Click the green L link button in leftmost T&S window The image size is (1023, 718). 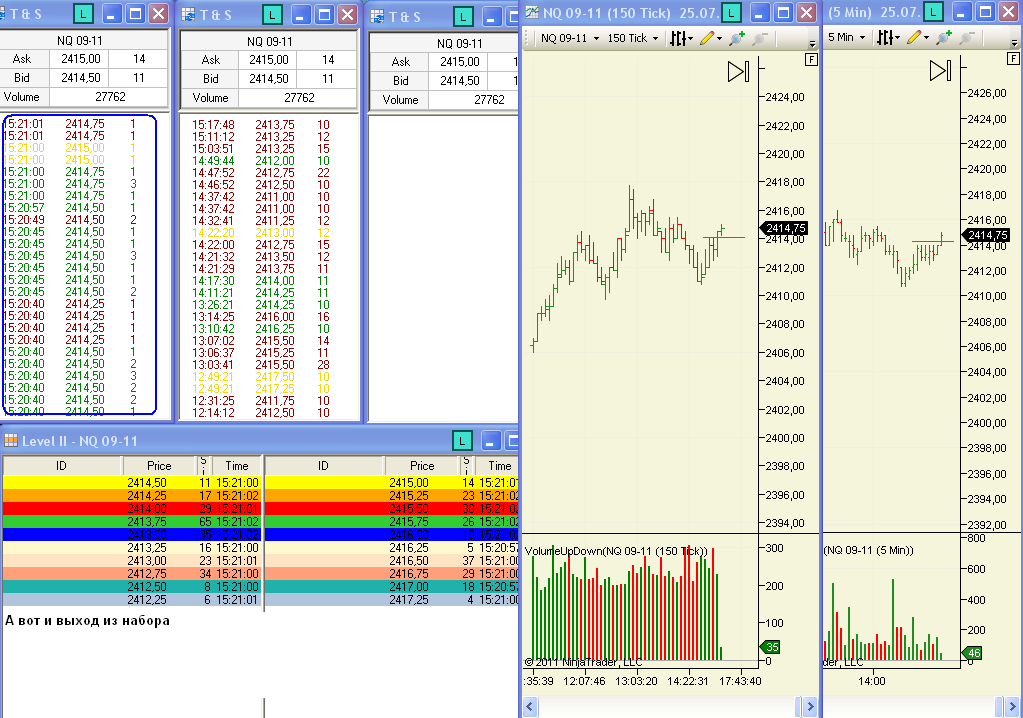[x=84, y=13]
